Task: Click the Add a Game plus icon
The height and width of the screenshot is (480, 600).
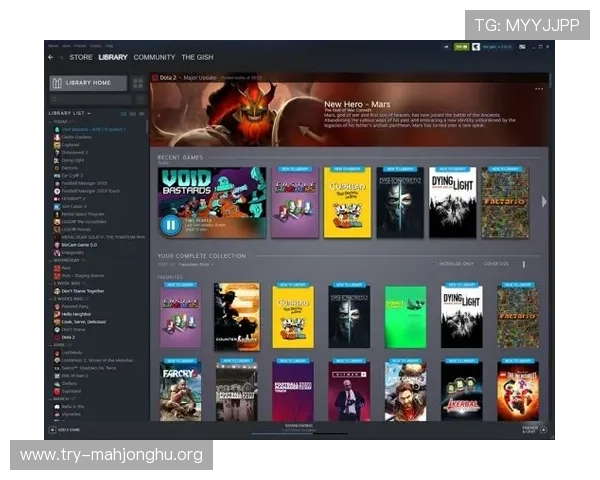Action: (x=53, y=430)
